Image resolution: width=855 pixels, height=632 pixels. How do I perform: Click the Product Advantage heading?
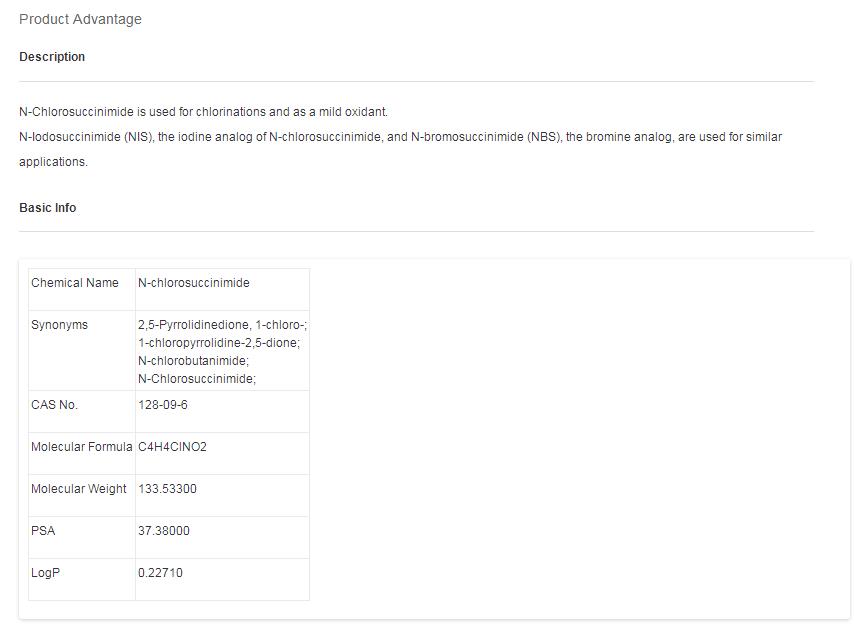click(x=80, y=19)
